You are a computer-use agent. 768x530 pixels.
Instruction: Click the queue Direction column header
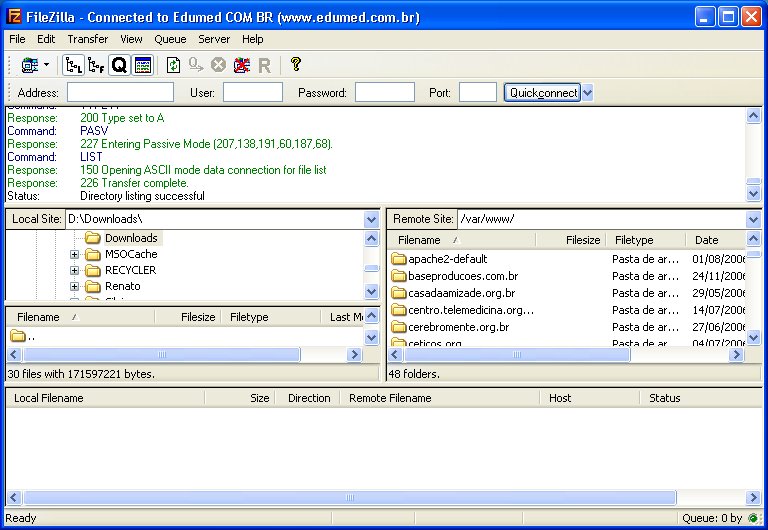[309, 398]
